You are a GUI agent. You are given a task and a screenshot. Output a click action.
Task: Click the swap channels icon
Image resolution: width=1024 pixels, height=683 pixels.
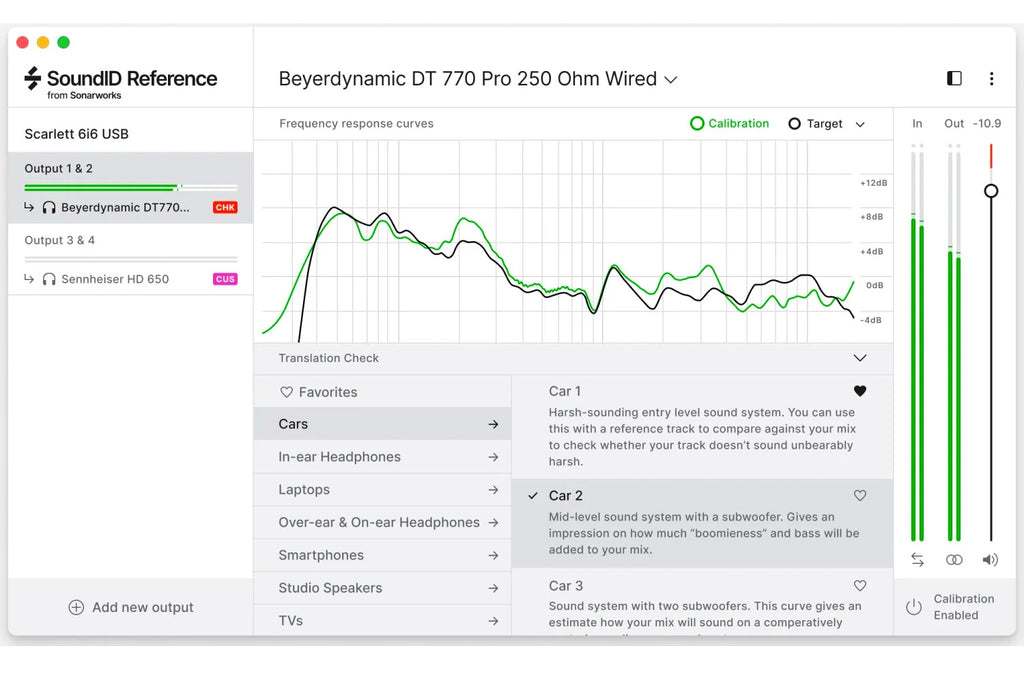coord(918,560)
